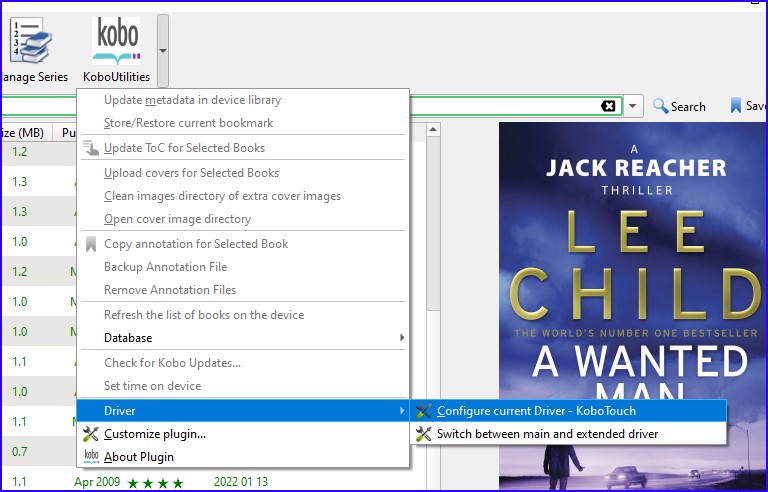Click the magnifier icon beside Search
This screenshot has width=768, height=492.
[x=660, y=106]
